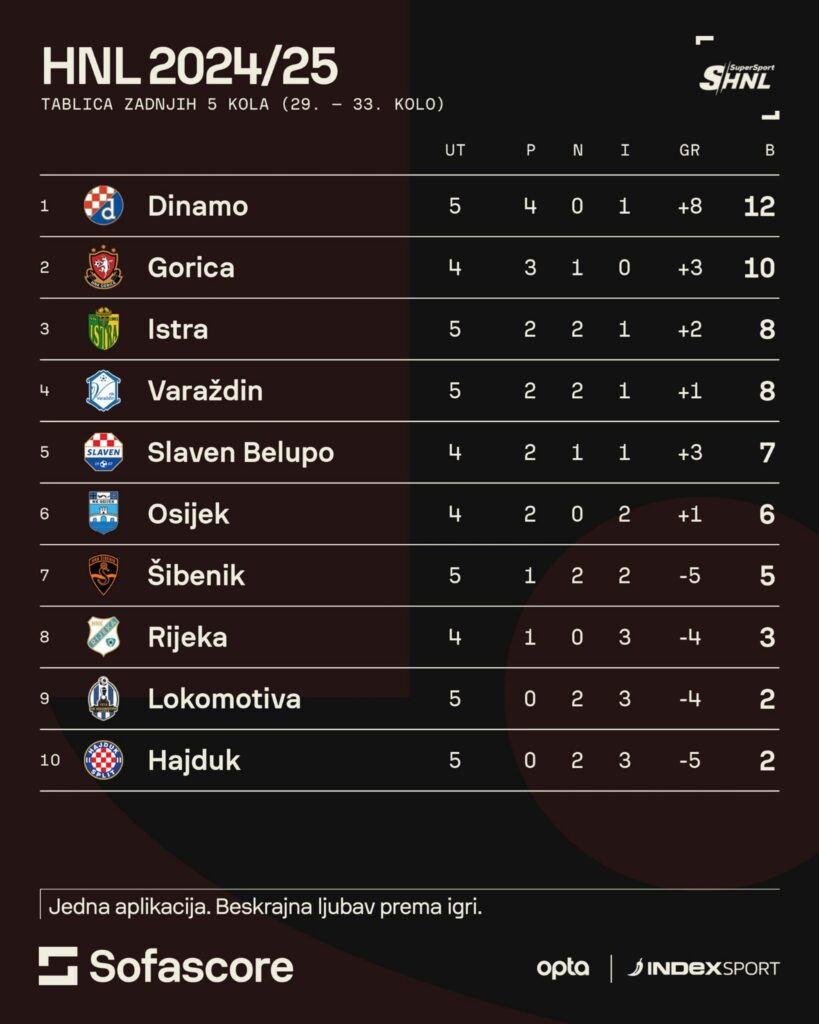Screen dimensions: 819x1024
Task: Select Dinamo's 12 points value
Action: (x=759, y=206)
